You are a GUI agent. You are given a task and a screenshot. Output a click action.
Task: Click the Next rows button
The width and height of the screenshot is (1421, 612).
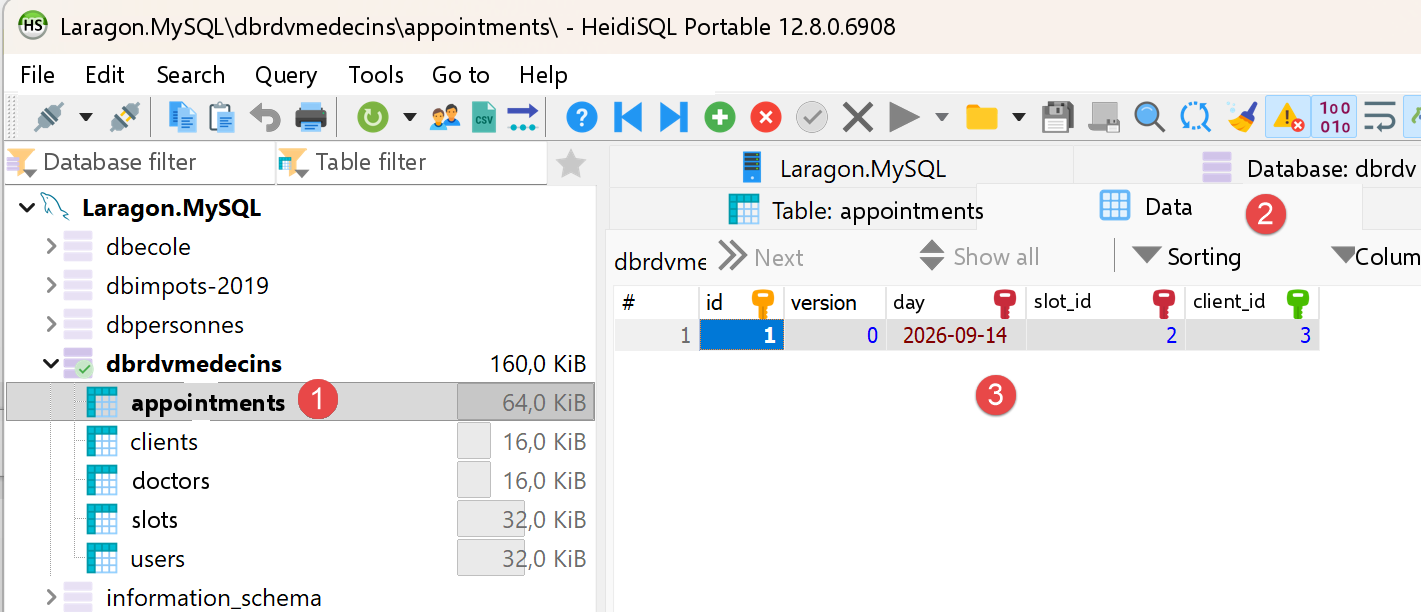point(761,257)
